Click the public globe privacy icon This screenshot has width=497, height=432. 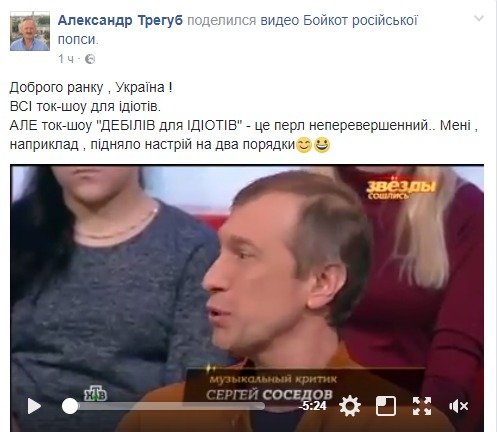coord(90,59)
